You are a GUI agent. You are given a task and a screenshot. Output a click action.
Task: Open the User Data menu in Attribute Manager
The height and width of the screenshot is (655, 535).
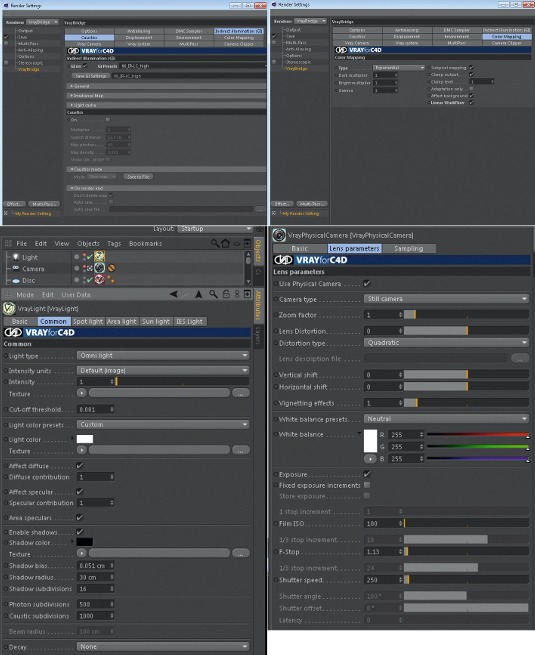pos(76,294)
